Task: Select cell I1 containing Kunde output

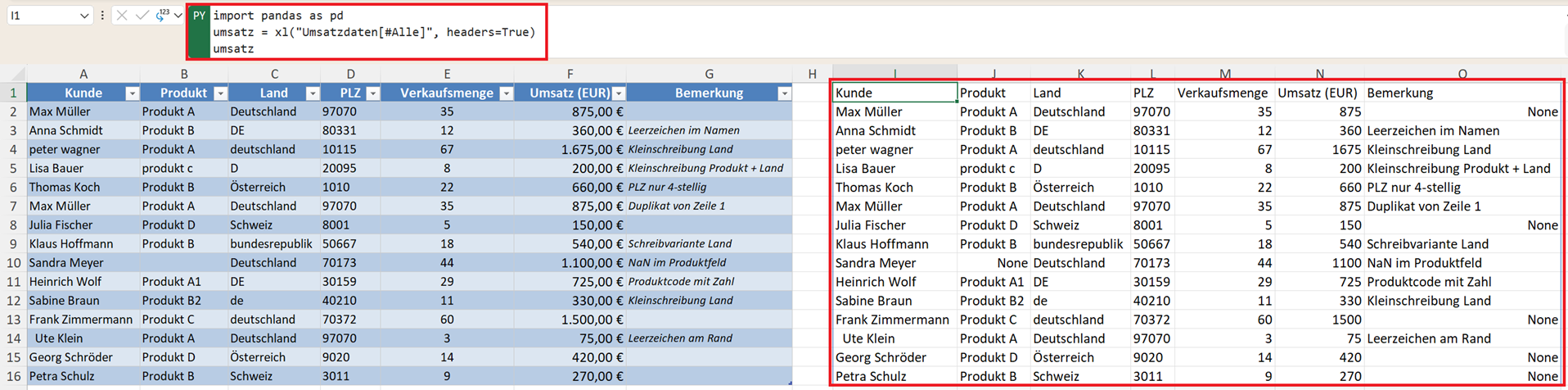Action: 894,93
